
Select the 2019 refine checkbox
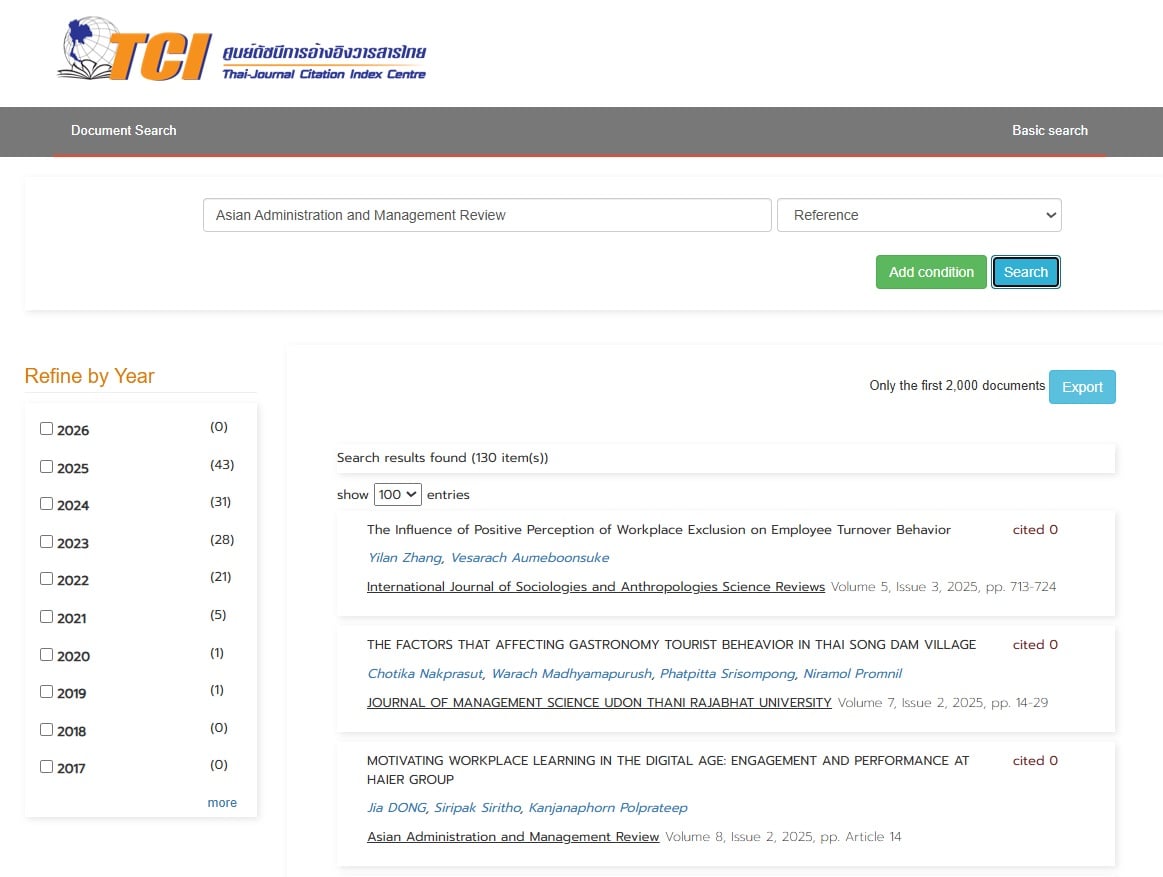[46, 692]
